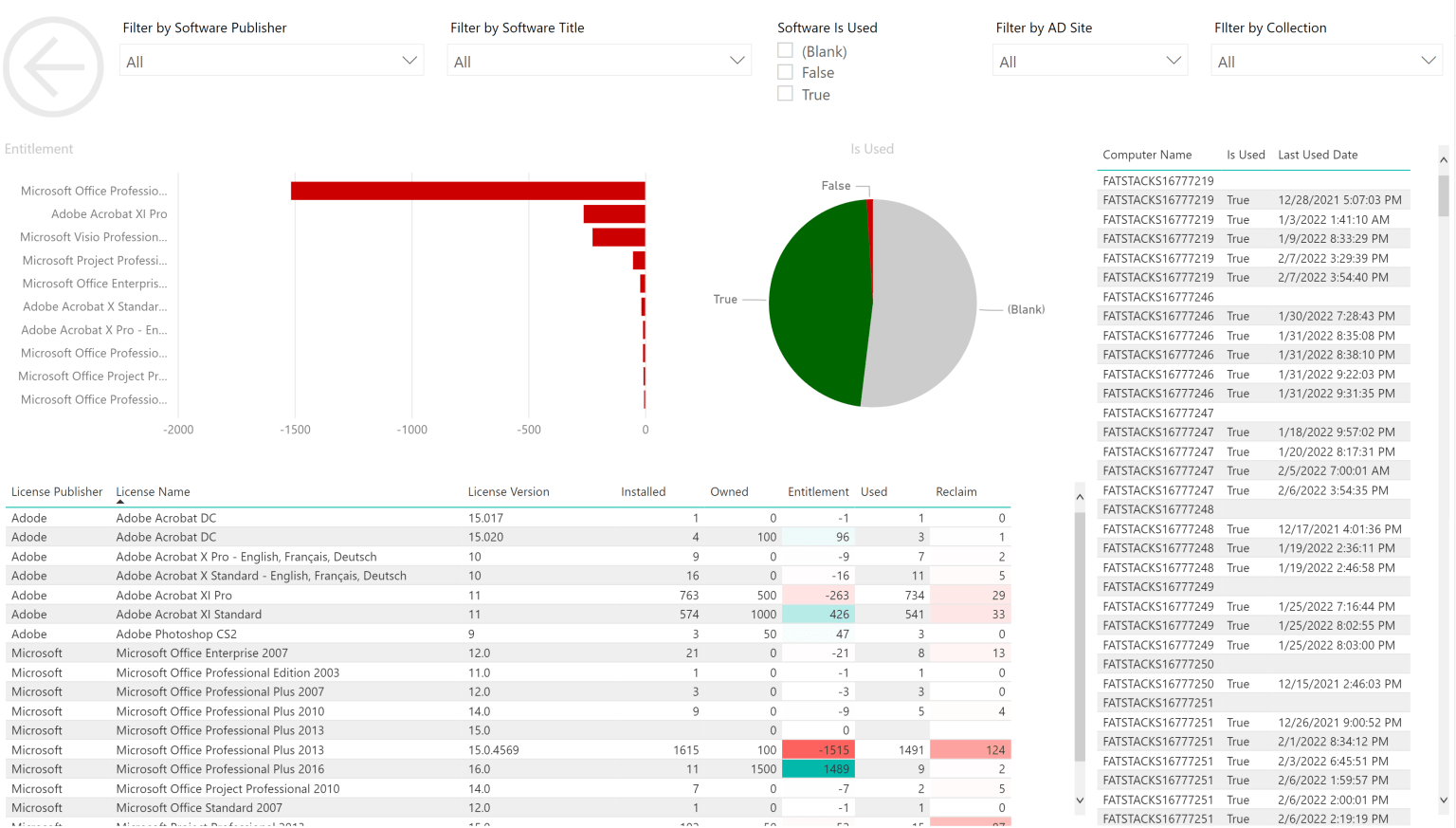Sort by Last Used Date header

click(x=1318, y=156)
